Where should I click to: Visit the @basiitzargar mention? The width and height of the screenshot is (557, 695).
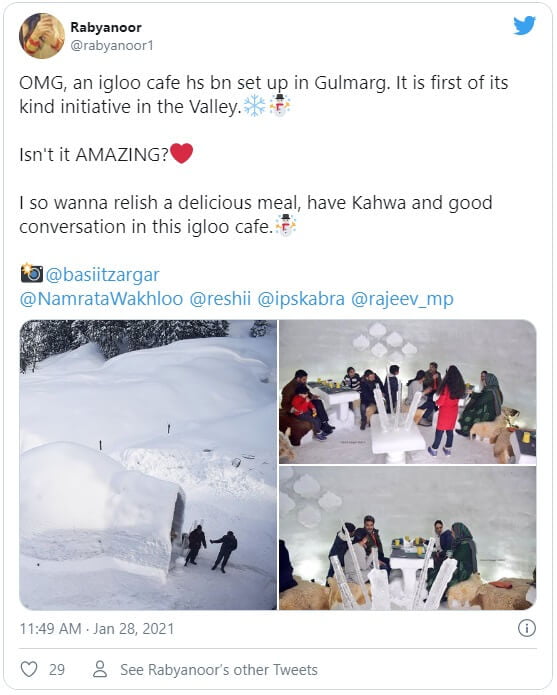102,275
